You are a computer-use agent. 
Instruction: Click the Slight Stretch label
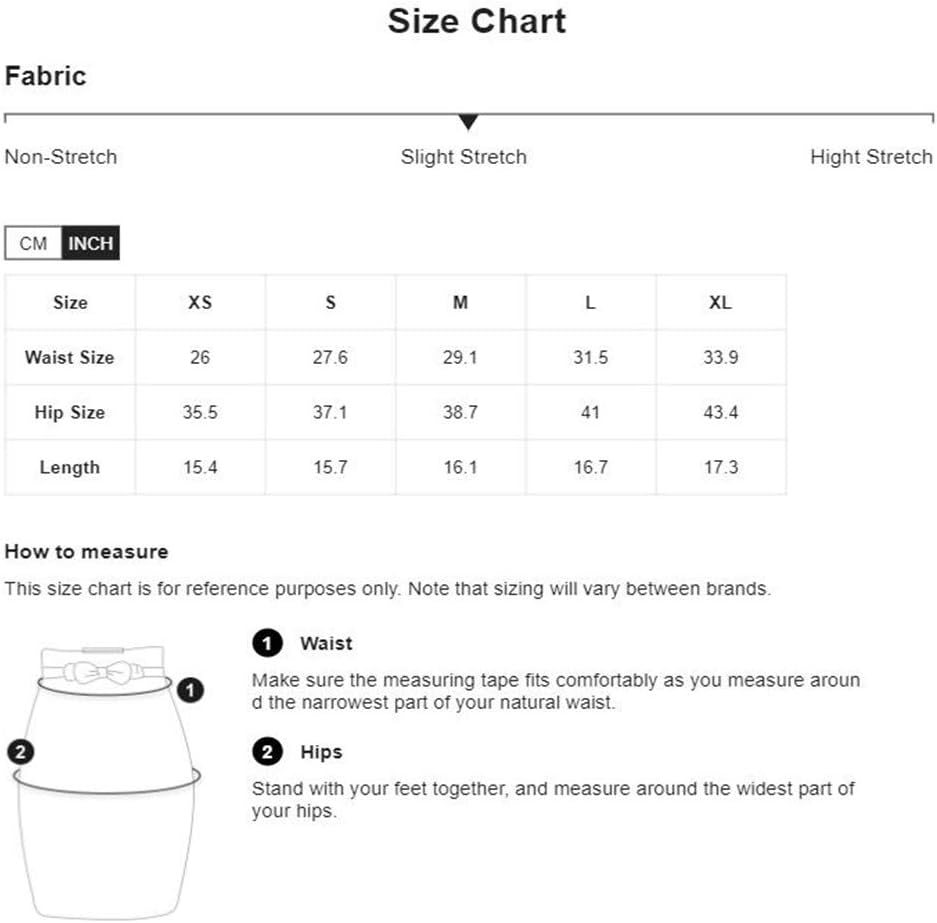(463, 157)
